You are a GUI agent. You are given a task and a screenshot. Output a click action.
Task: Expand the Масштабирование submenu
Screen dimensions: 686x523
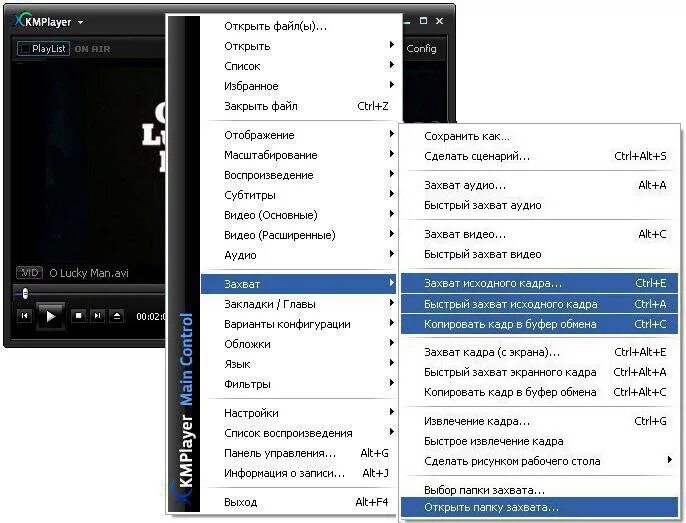(299, 155)
